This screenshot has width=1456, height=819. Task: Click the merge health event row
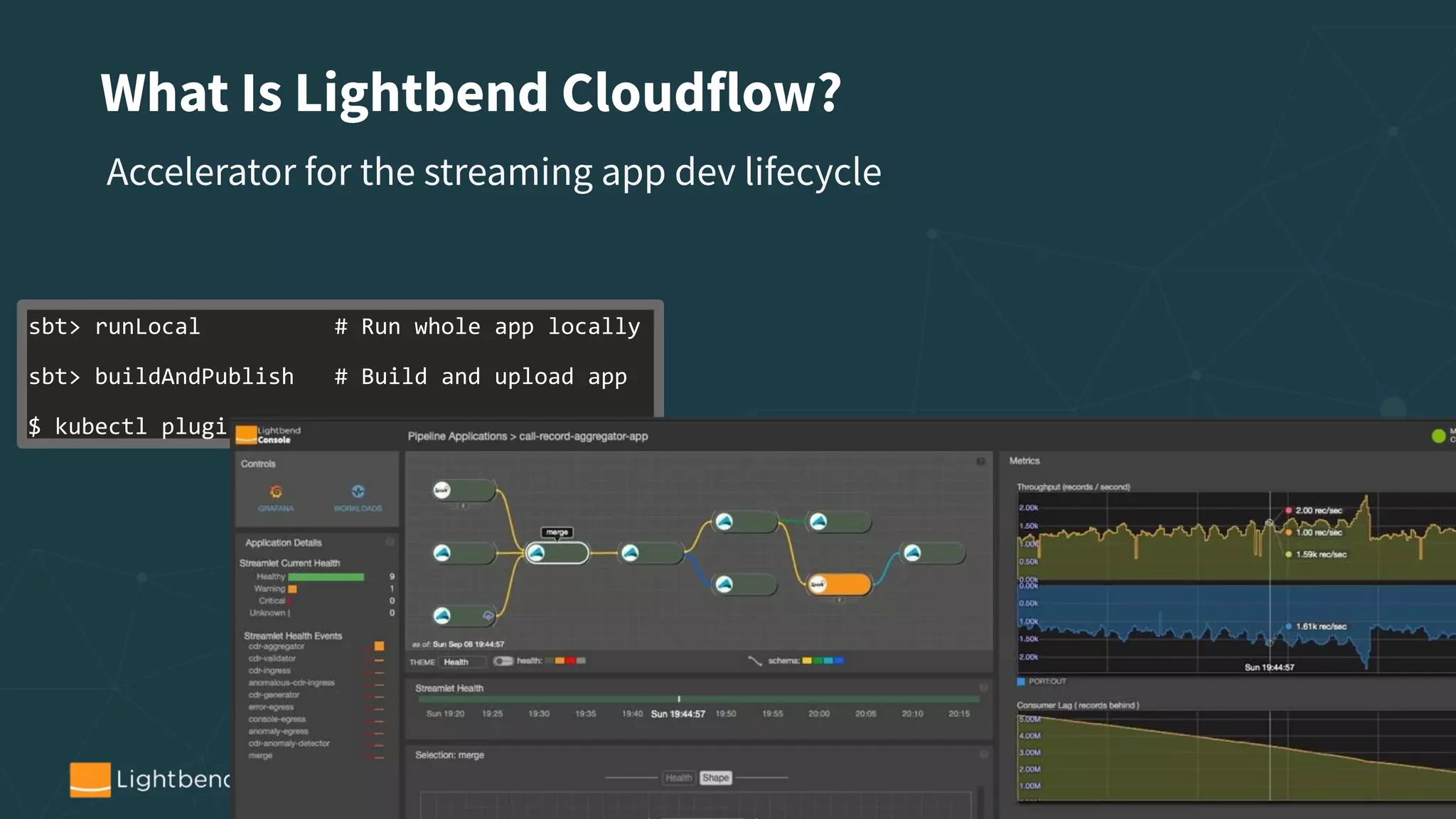pyautogui.click(x=316, y=755)
